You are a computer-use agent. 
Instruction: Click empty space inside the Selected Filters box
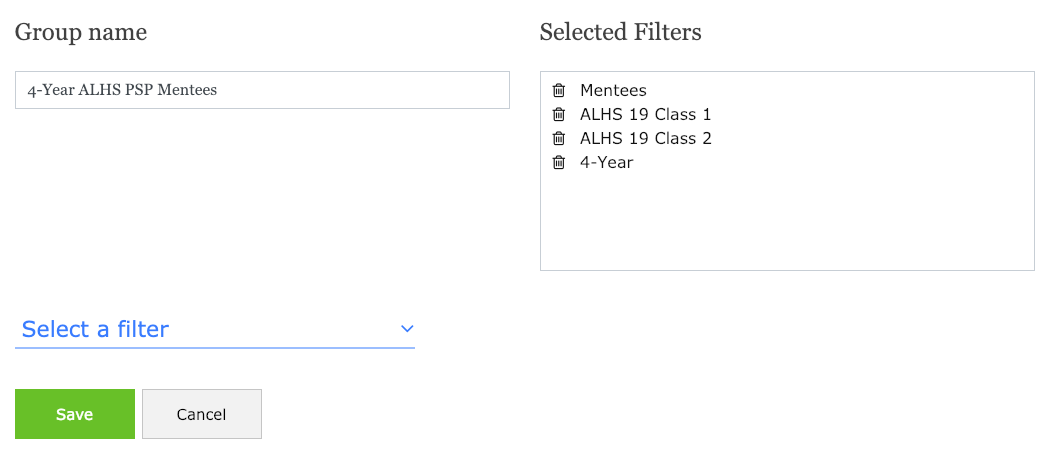786,225
